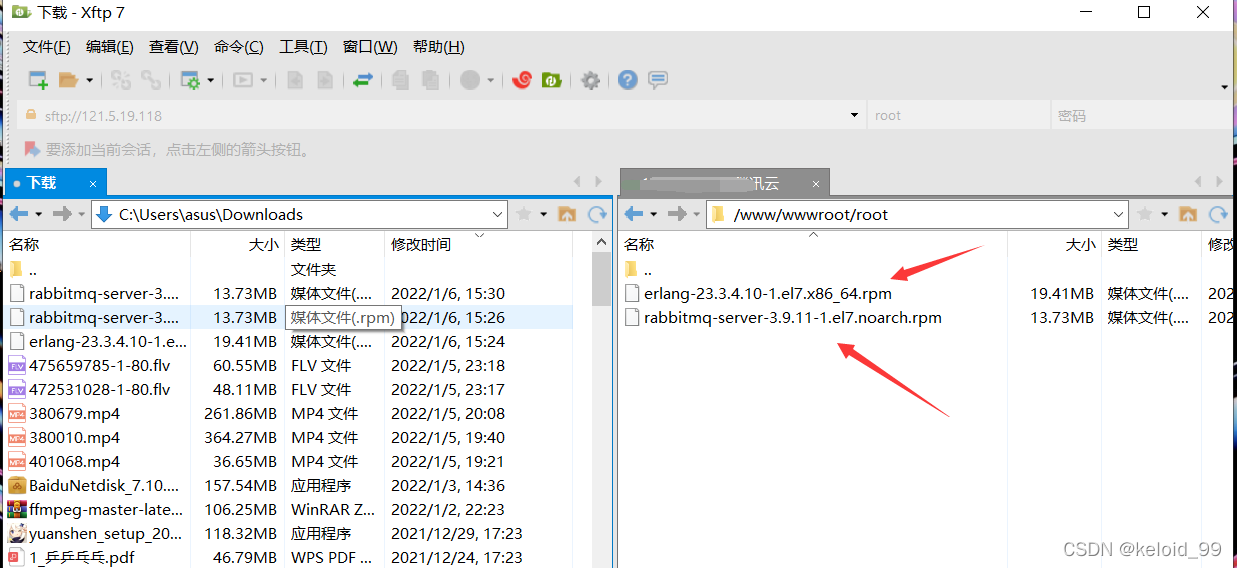Open the remote parent folder '..'
Viewport: 1237px width, 568px height.
(x=647, y=270)
